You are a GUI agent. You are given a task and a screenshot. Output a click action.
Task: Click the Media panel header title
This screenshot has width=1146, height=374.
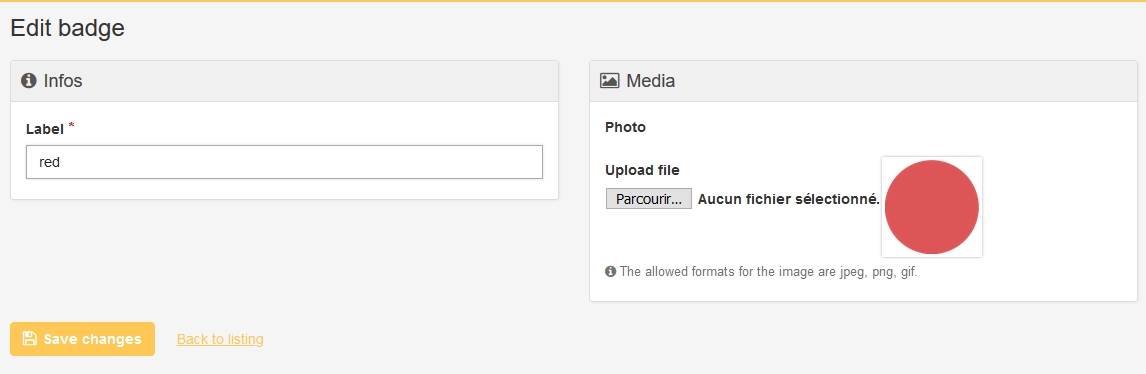[x=650, y=80]
